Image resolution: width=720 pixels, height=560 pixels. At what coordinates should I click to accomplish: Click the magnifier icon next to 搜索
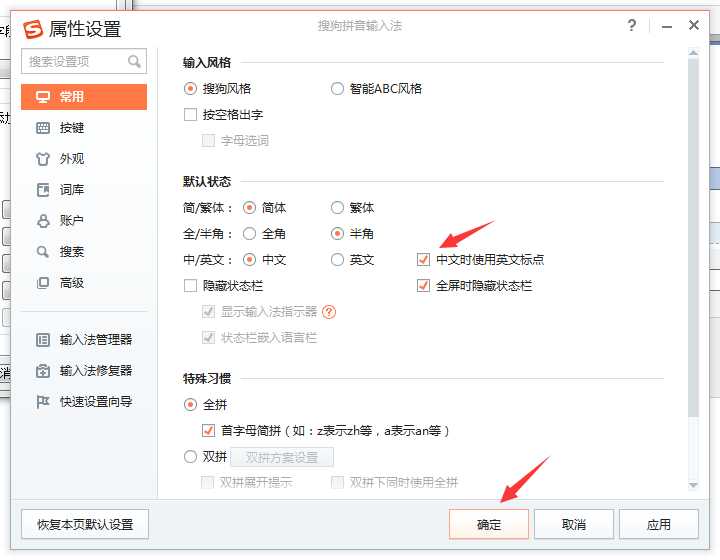coord(43,252)
